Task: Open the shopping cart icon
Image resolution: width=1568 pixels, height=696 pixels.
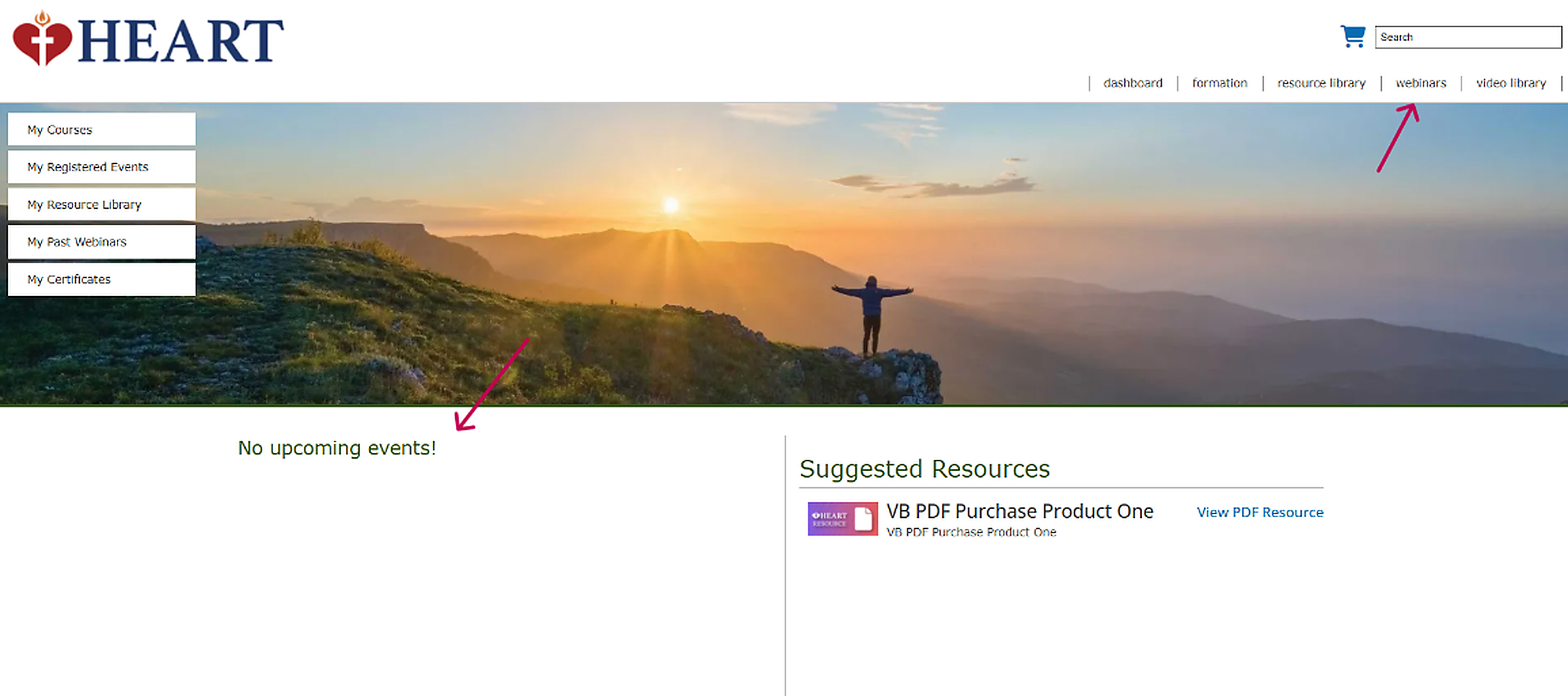Action: click(1353, 37)
